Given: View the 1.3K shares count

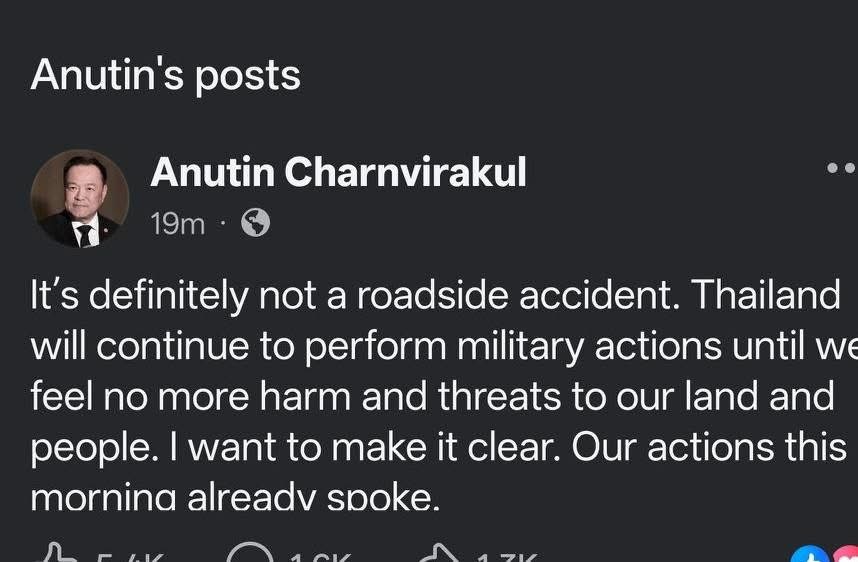Looking at the screenshot, I should pos(507,556).
